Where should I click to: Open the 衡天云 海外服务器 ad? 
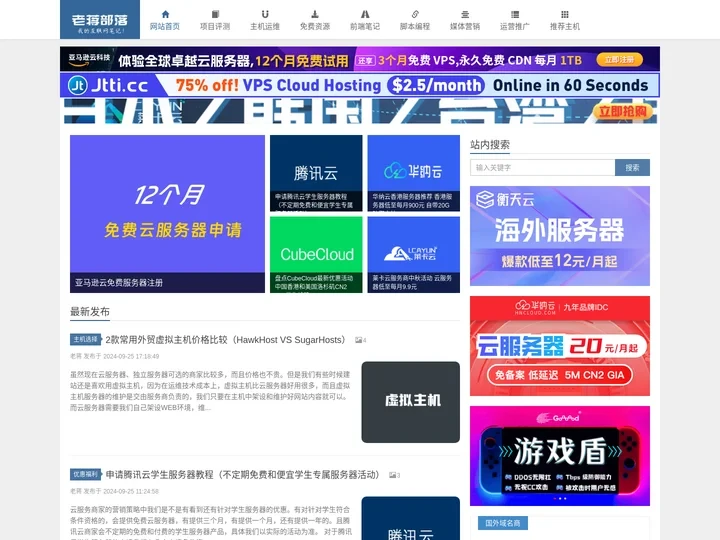coord(560,236)
